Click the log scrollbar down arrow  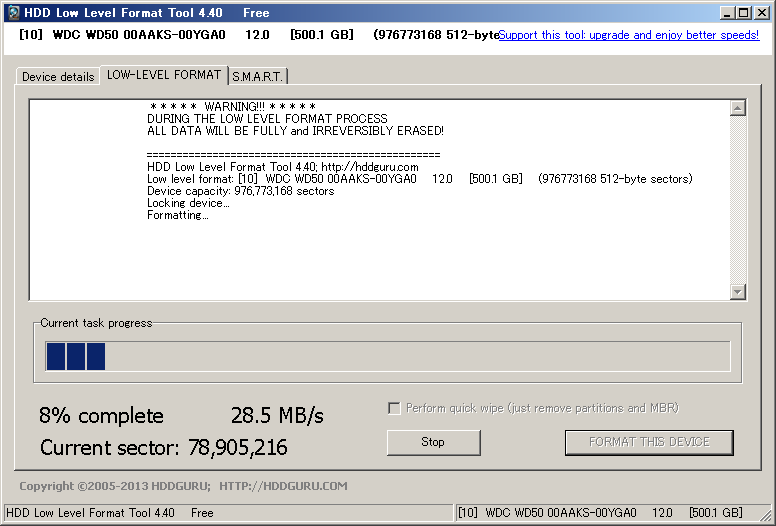[737, 291]
